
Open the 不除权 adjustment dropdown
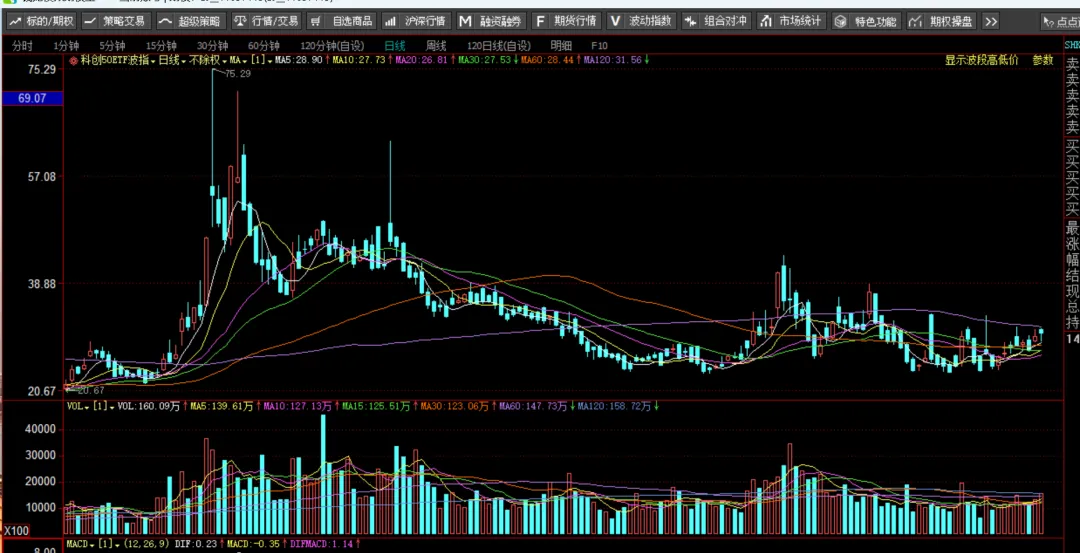point(208,61)
